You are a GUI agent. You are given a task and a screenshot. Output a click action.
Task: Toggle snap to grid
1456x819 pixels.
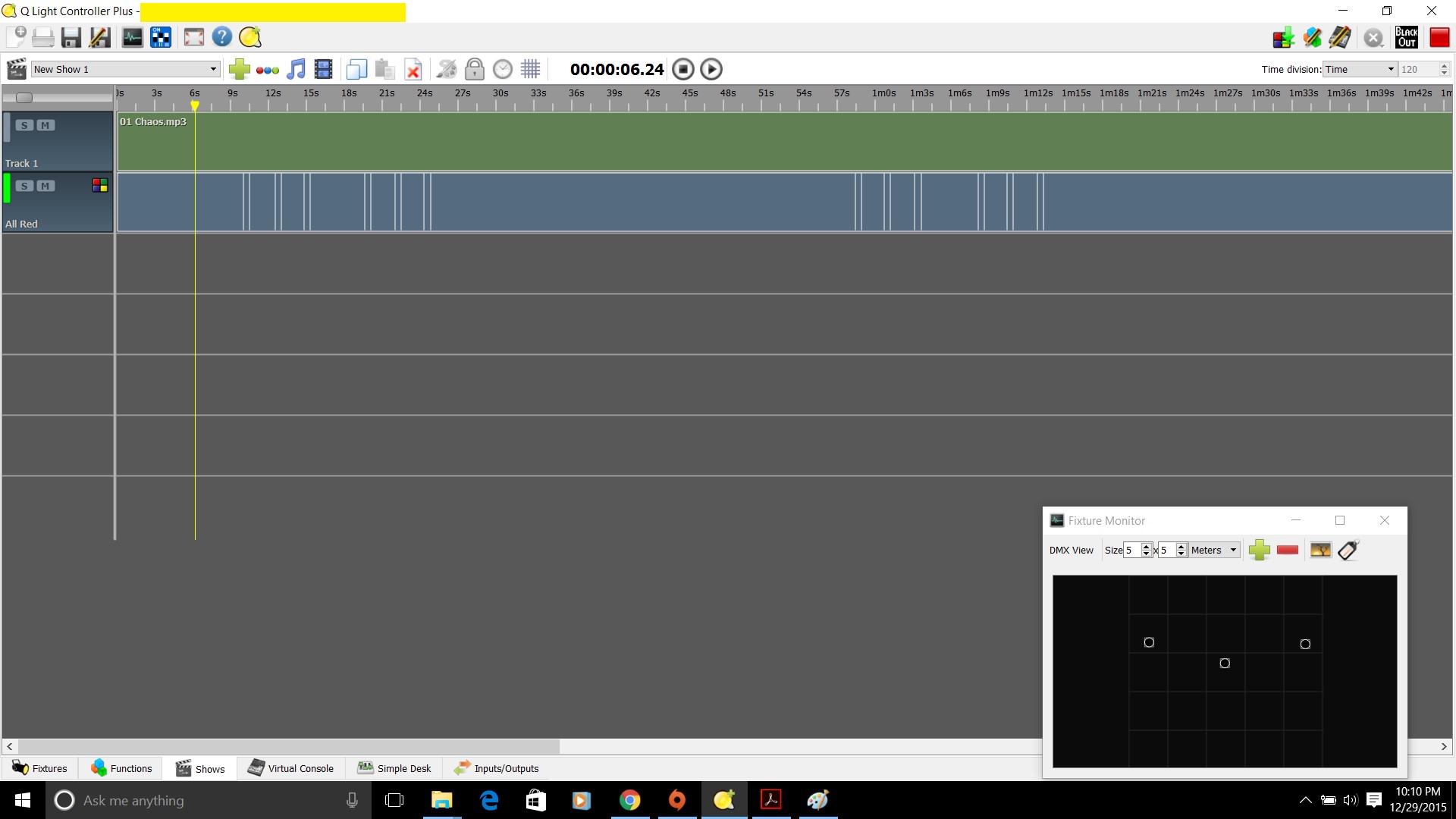[531, 69]
